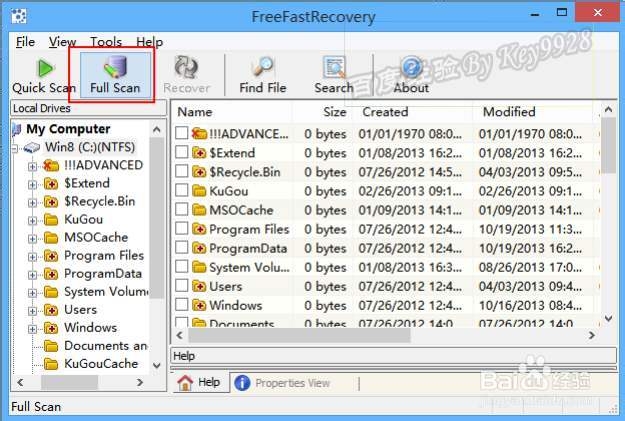This screenshot has width=625, height=421.
Task: Check the Program Files row checkbox
Action: (182, 228)
